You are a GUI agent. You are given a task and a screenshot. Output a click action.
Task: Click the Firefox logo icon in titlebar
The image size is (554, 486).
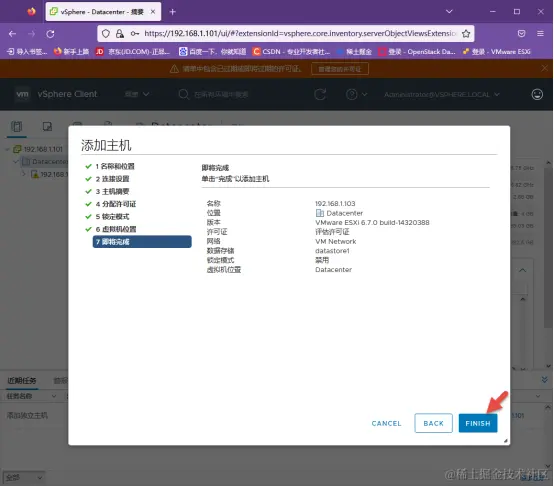coord(31,12)
